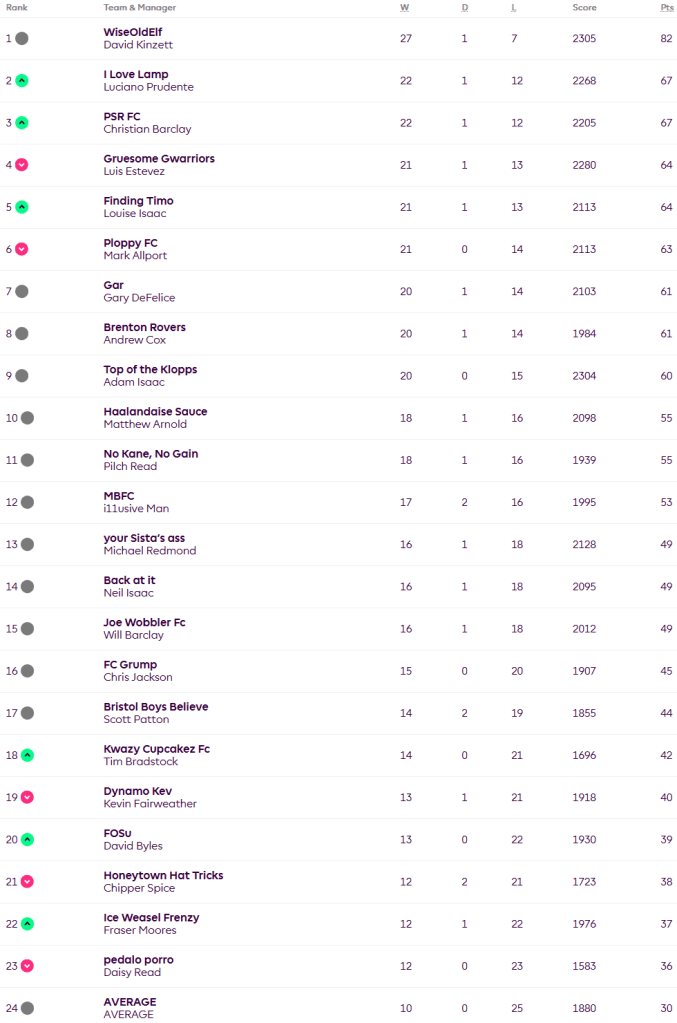Click green up arrow at rank 5
This screenshot has height=1023, width=677.
point(22,207)
